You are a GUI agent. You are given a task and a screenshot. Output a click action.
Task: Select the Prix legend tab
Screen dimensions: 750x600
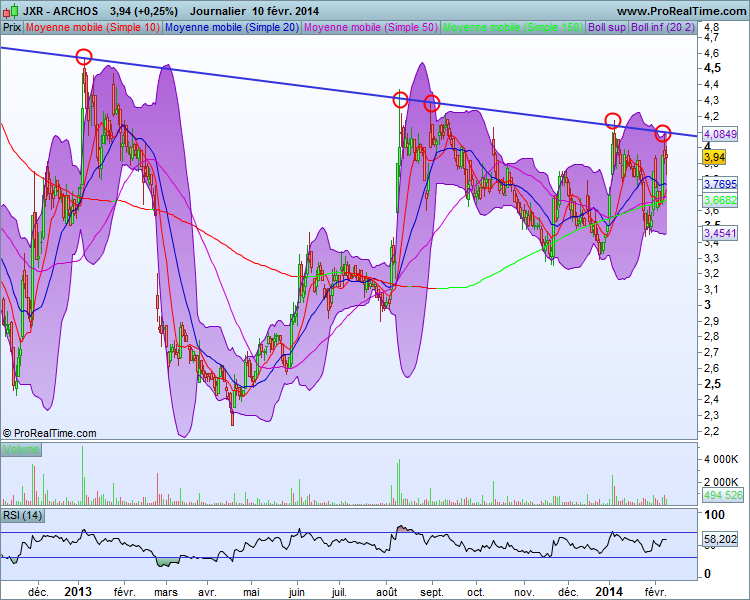(11, 27)
